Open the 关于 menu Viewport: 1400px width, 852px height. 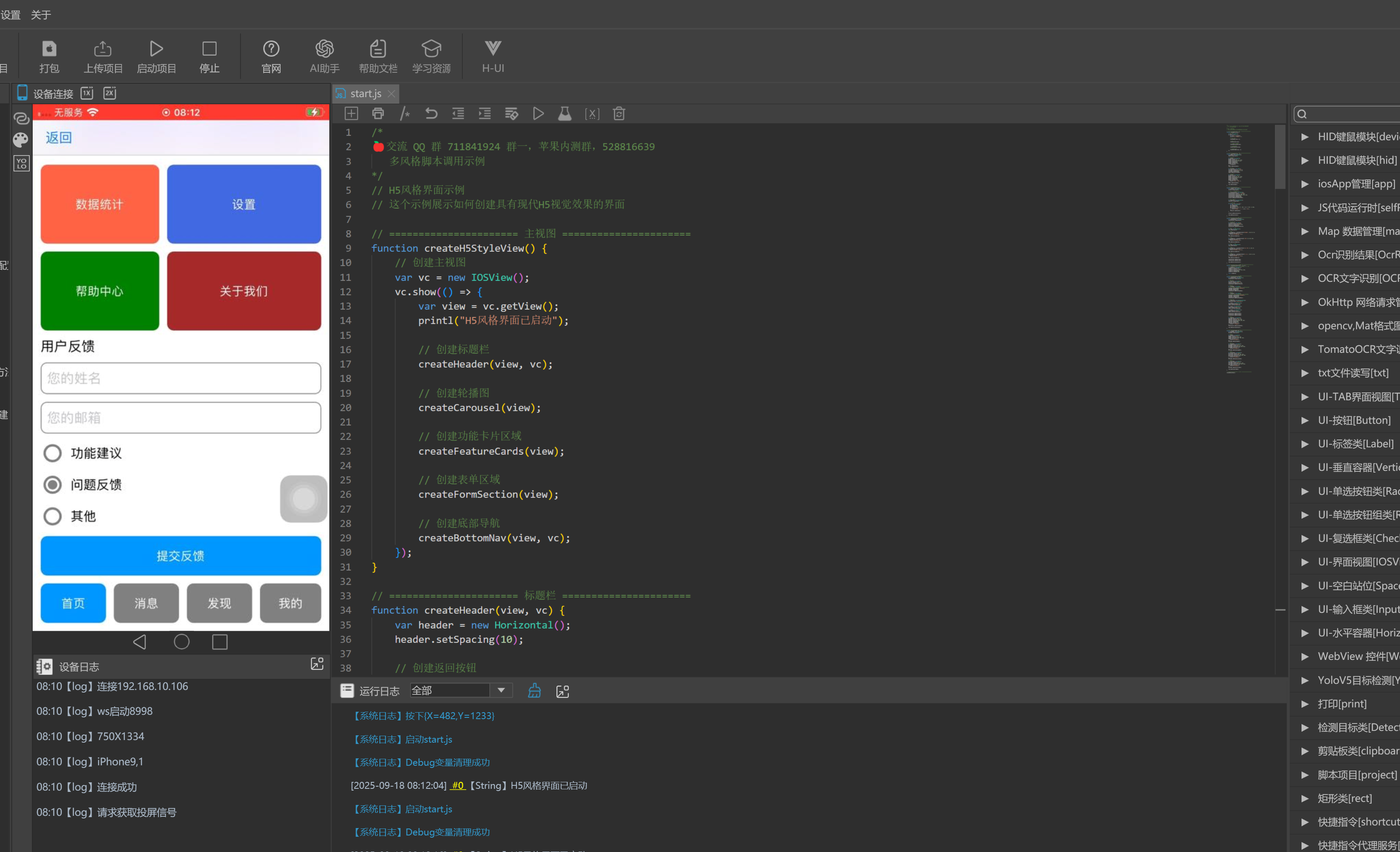pyautogui.click(x=41, y=15)
